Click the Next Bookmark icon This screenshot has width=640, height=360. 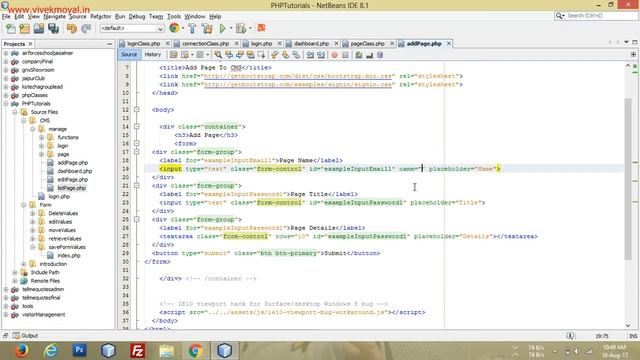pyautogui.click(x=285, y=55)
